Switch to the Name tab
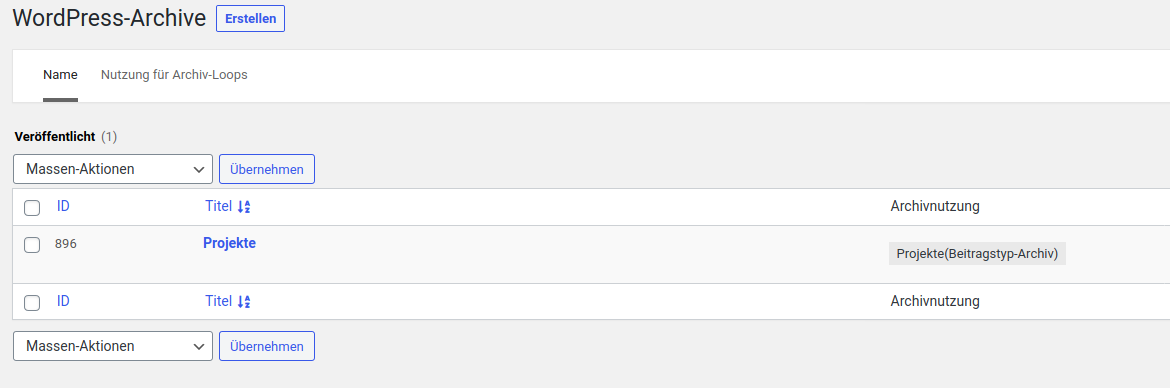The height and width of the screenshot is (388, 1170). 60,75
